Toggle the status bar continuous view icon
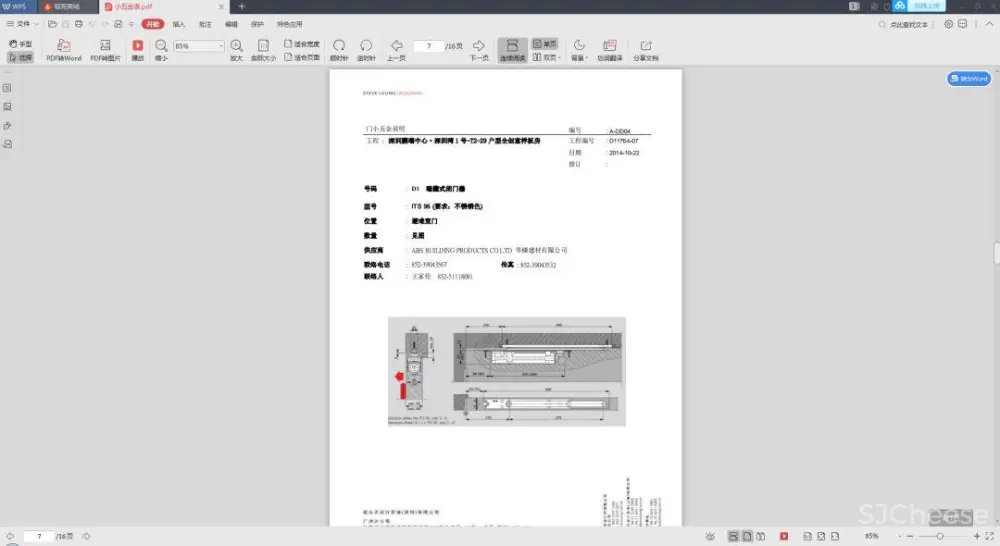This screenshot has height=546, width=1000. coord(733,536)
